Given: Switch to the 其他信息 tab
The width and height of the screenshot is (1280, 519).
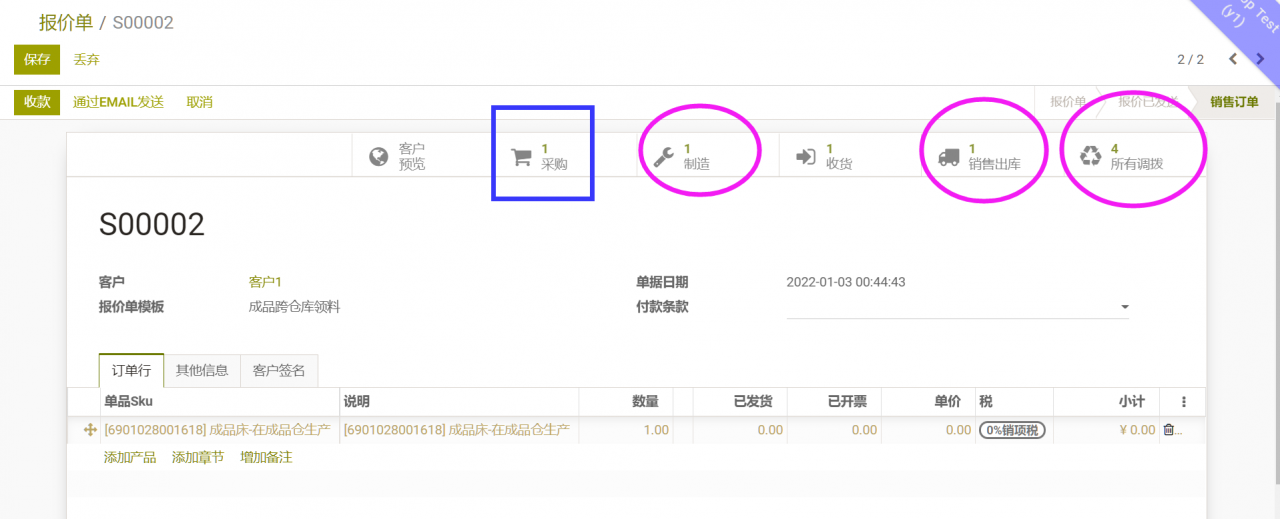Looking at the screenshot, I should pyautogui.click(x=202, y=370).
